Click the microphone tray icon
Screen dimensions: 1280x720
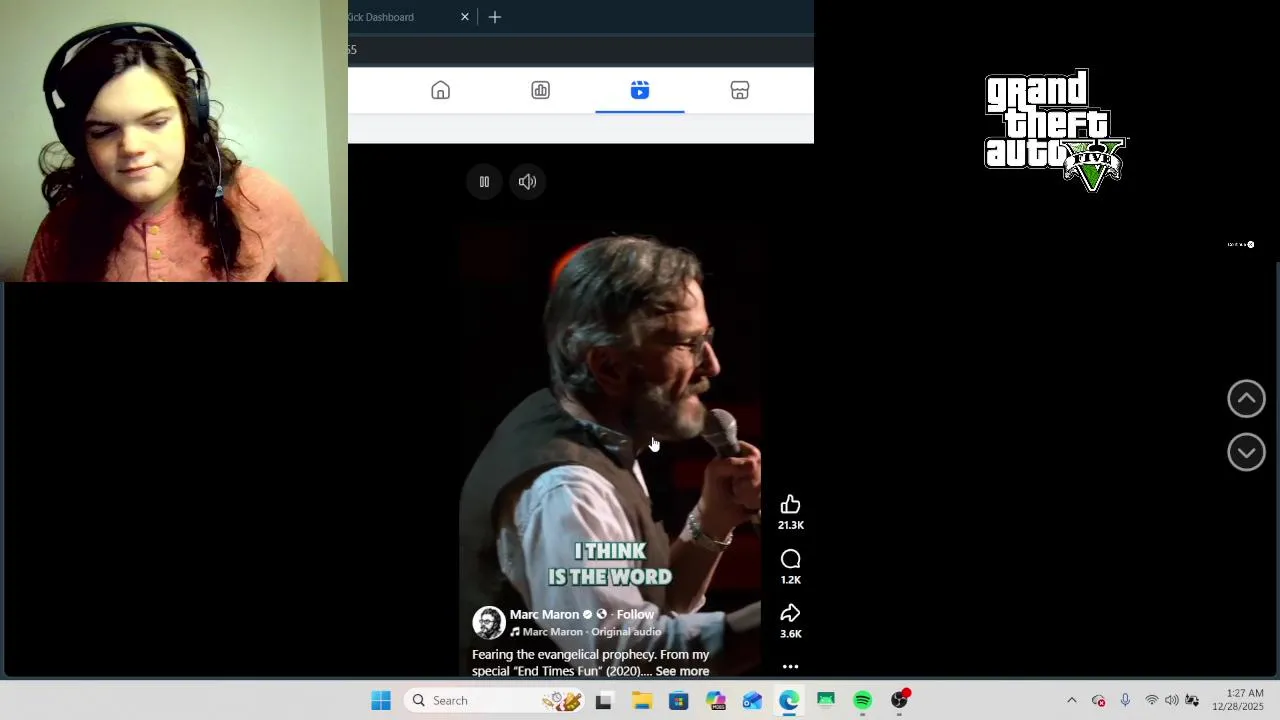coord(1125,701)
